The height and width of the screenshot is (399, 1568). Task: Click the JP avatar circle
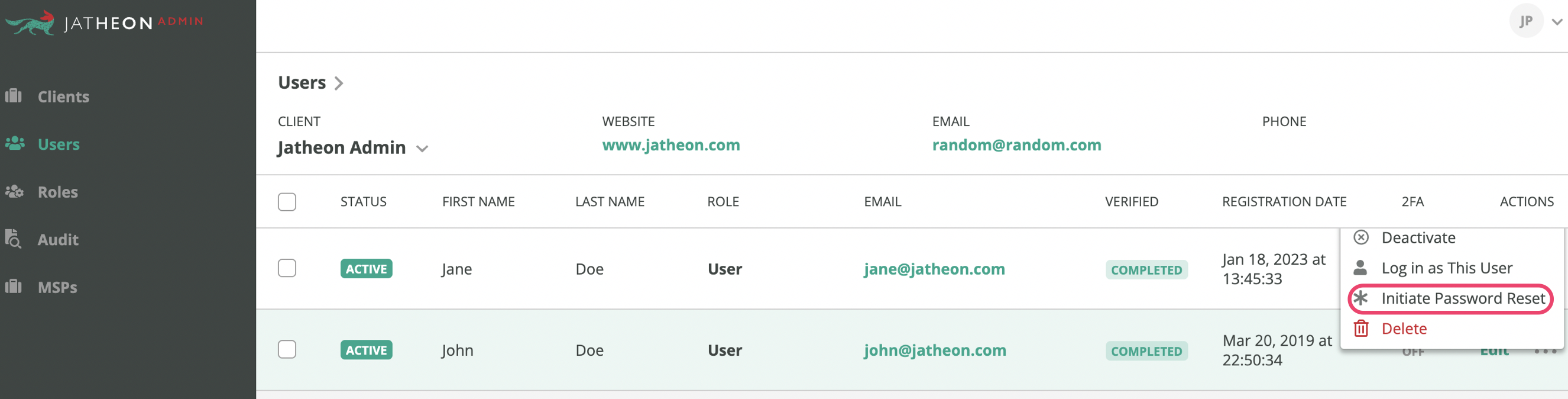[x=1525, y=21]
